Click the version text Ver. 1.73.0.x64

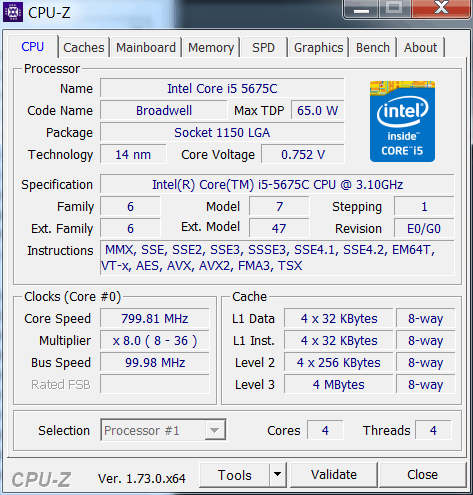[x=142, y=479]
